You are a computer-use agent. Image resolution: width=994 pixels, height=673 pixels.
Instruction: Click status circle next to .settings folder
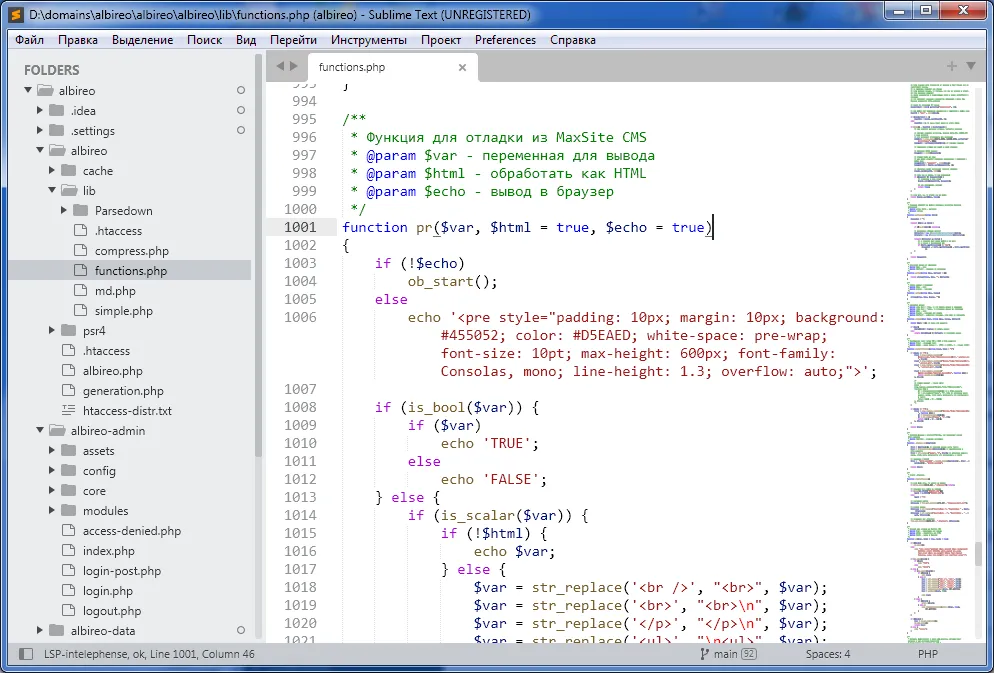[x=240, y=131]
